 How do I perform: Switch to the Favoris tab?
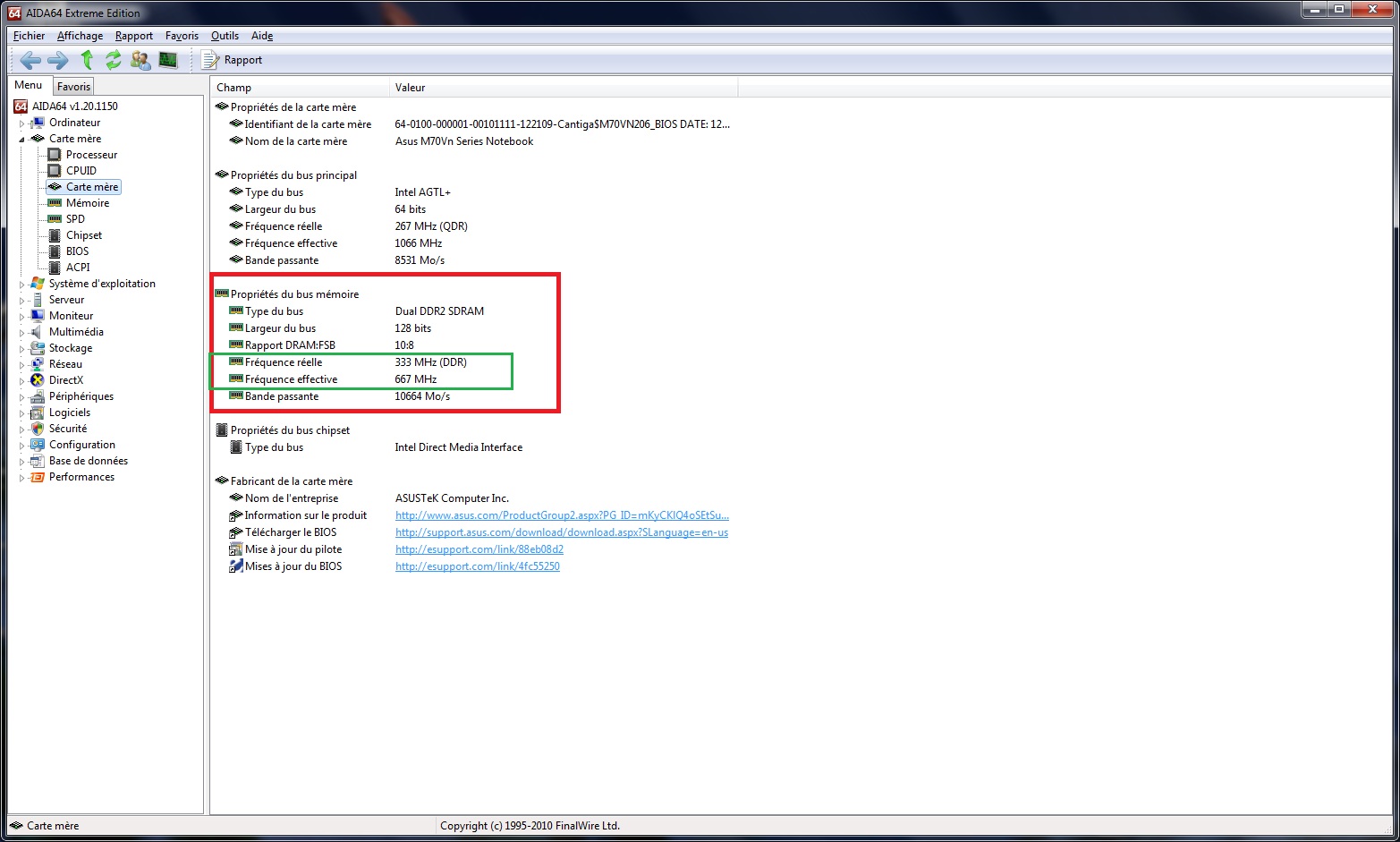click(x=73, y=87)
